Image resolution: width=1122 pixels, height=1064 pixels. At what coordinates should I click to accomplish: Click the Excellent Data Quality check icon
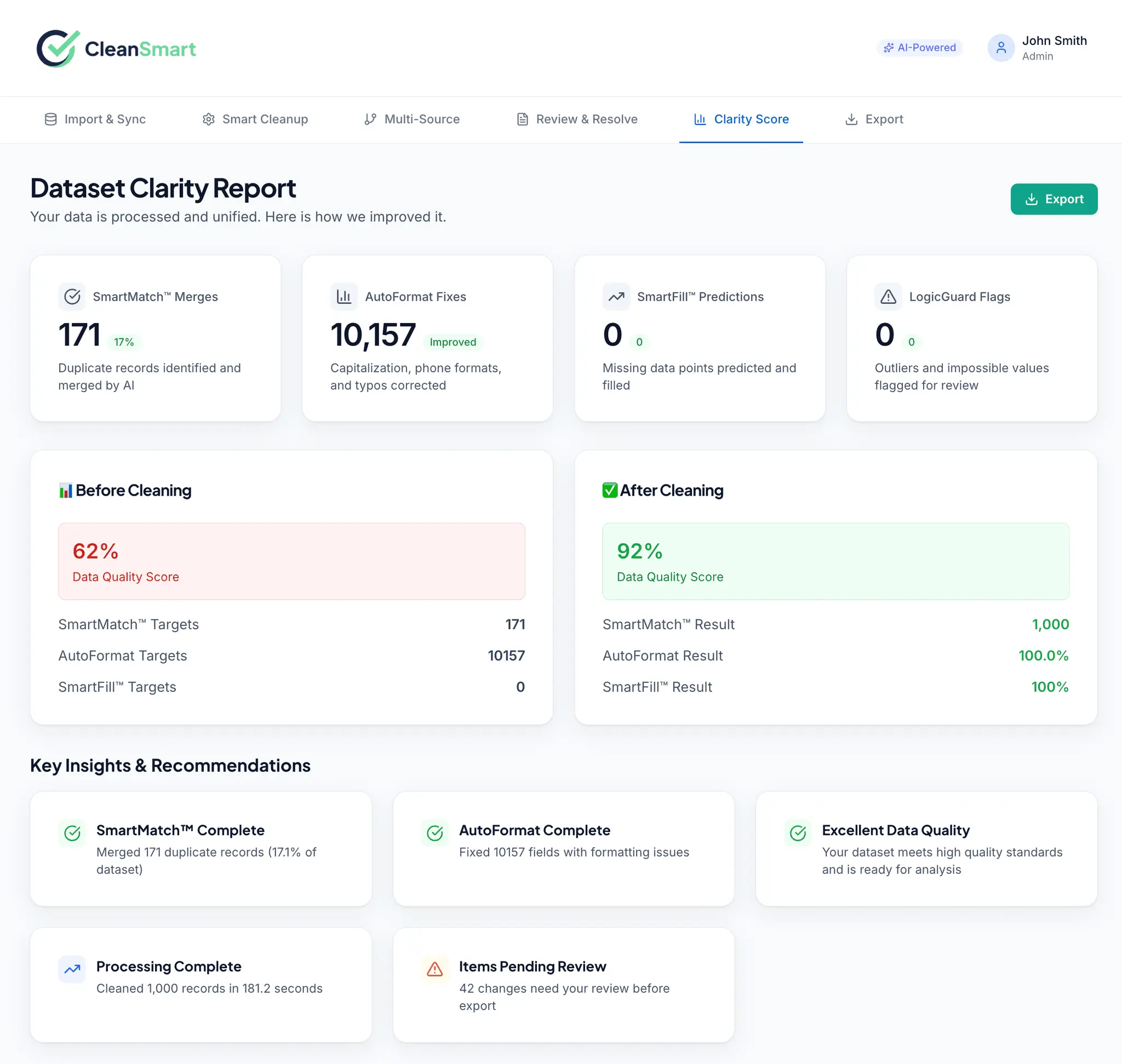[798, 833]
